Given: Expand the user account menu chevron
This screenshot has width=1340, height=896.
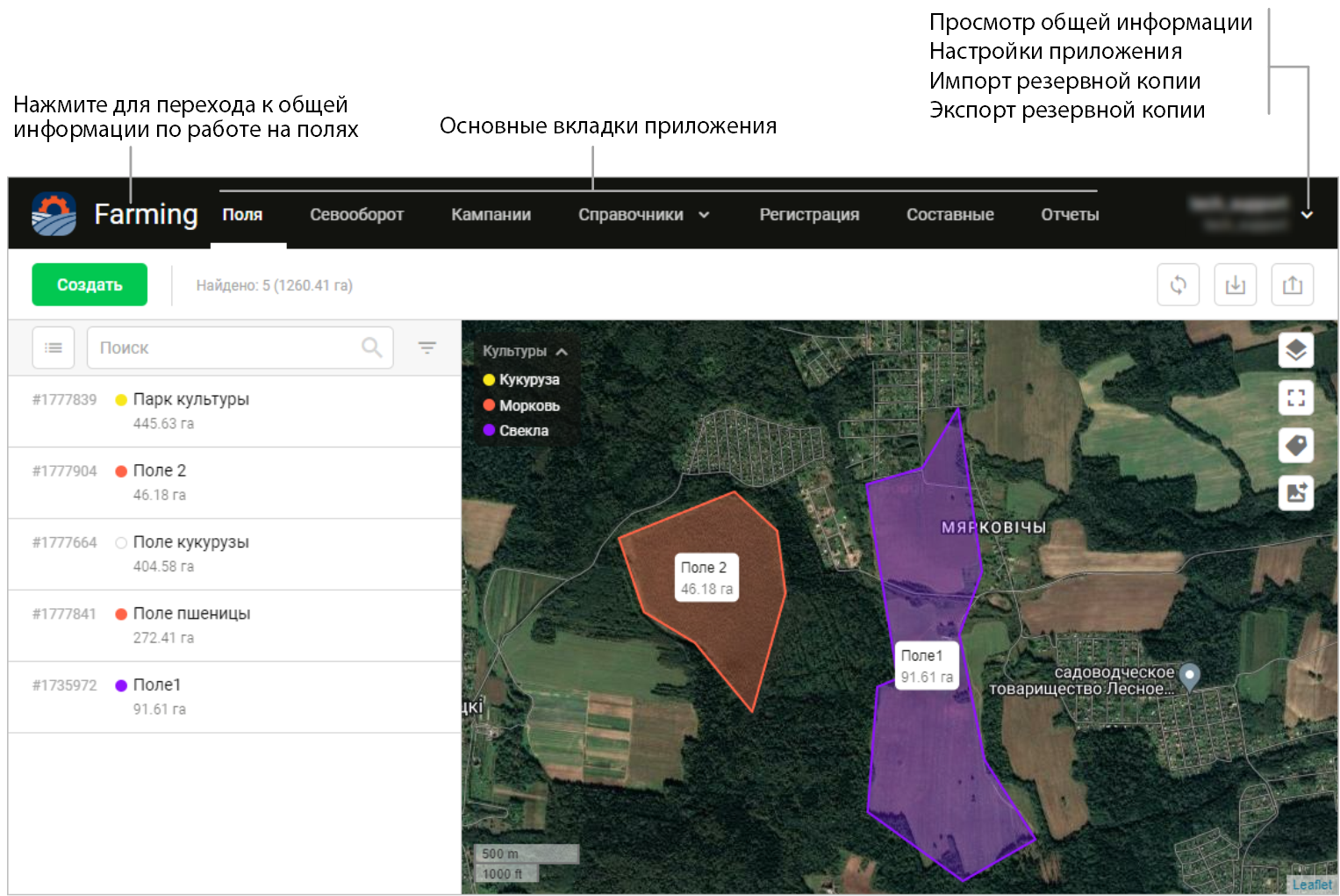Looking at the screenshot, I should (x=1307, y=215).
